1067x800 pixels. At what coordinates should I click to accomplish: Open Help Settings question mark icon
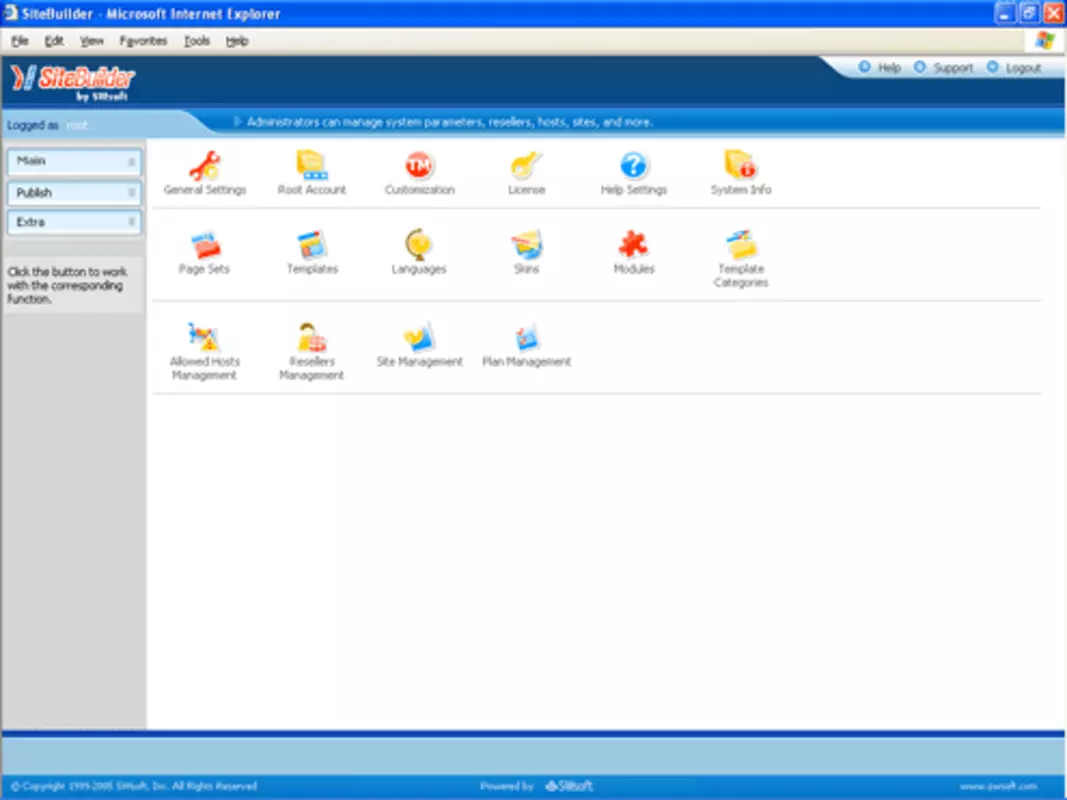tap(634, 165)
